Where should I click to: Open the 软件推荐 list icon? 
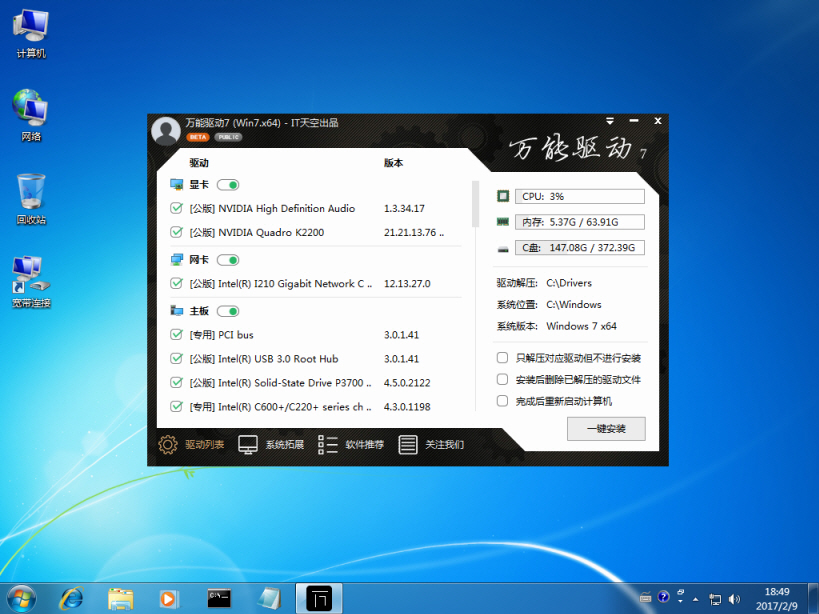point(327,444)
